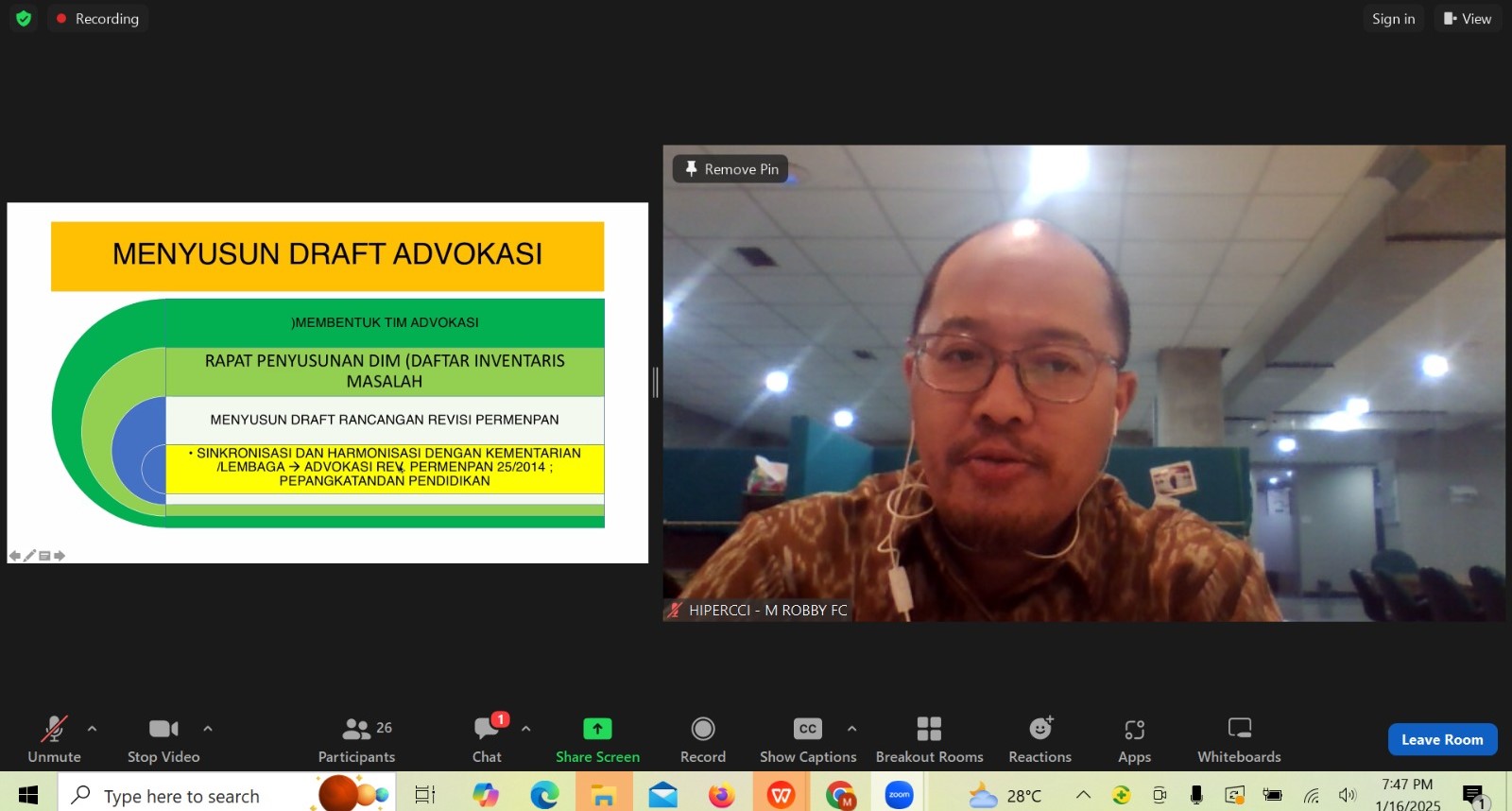Open the notification center
This screenshot has width=1512, height=811.
point(1474,795)
